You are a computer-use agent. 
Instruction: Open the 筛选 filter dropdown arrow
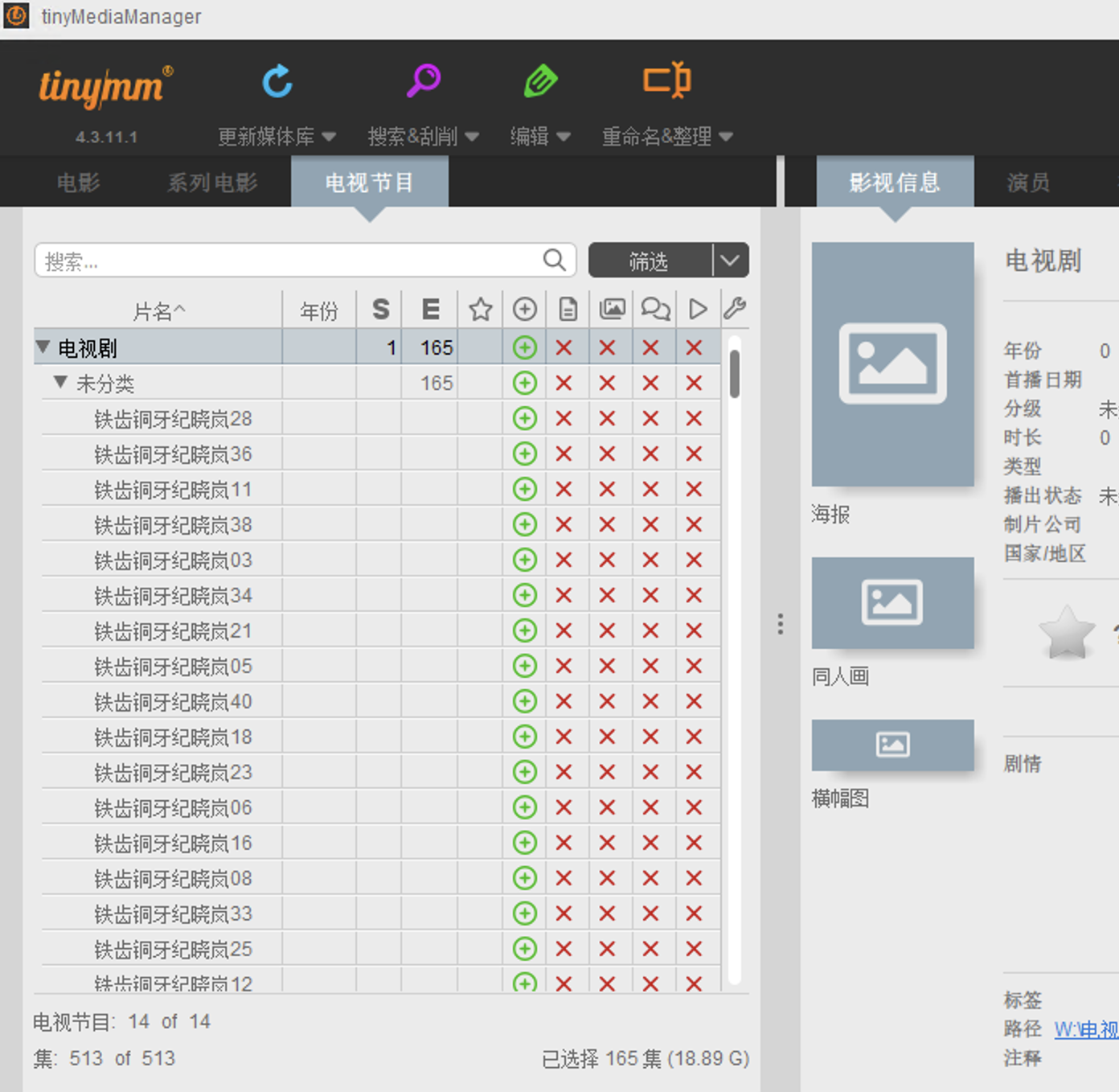coord(730,261)
